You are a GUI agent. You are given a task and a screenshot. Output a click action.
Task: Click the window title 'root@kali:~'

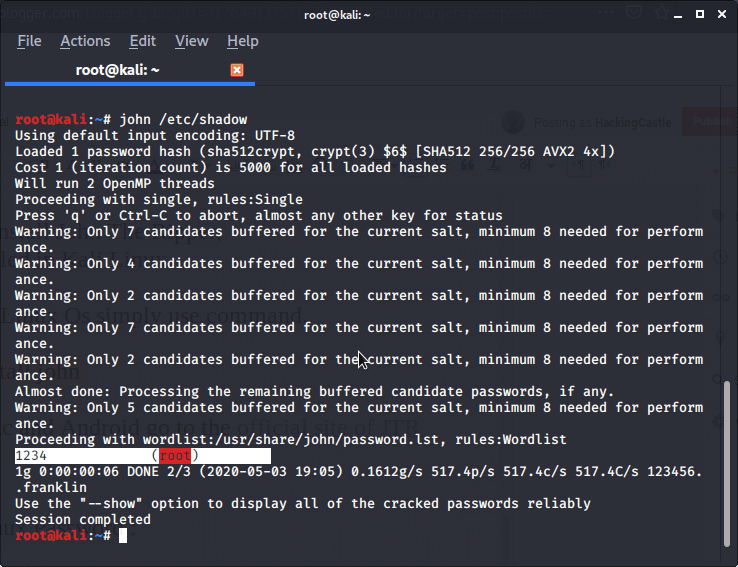click(337, 15)
